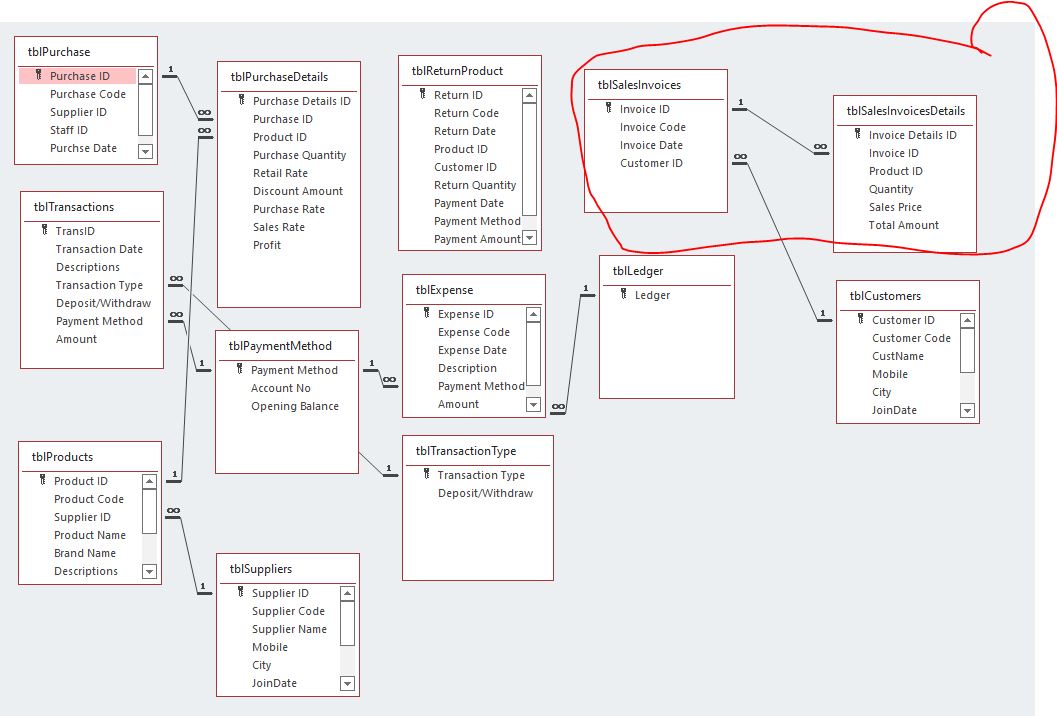Screen dimensions: 1057x716
Task: Select the Total Amount field
Action: click(x=904, y=225)
